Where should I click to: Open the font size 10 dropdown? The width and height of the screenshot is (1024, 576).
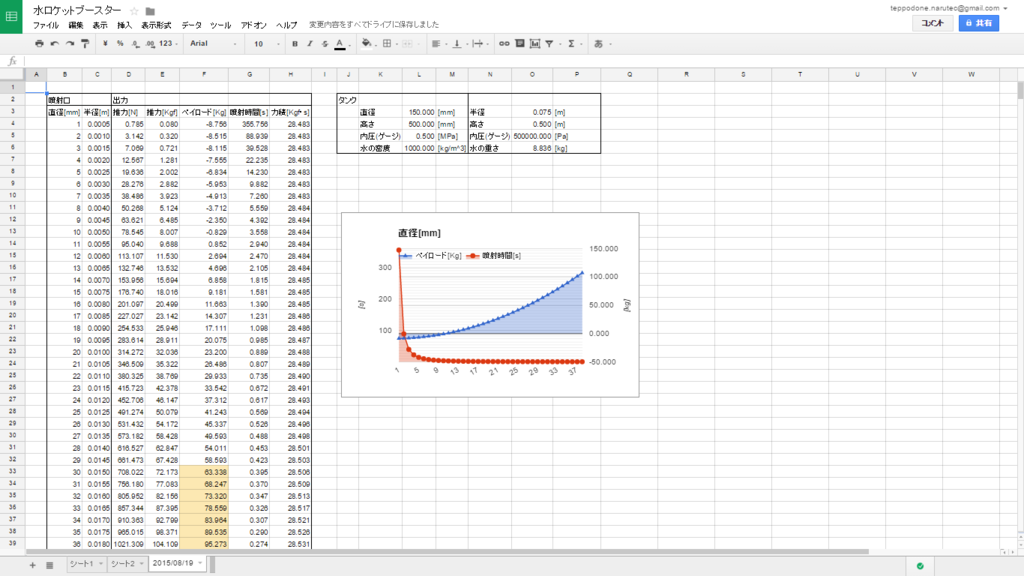coord(266,44)
